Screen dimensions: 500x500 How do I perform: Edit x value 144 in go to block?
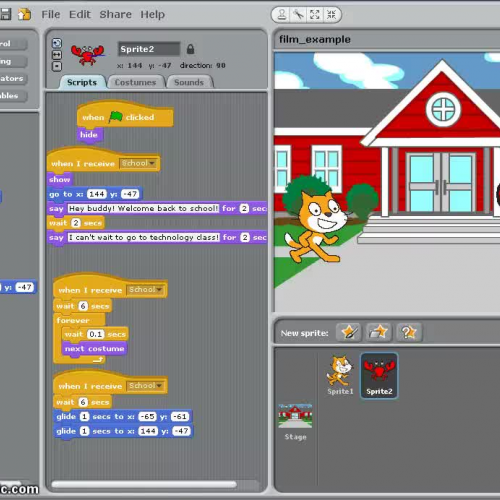(x=97, y=194)
